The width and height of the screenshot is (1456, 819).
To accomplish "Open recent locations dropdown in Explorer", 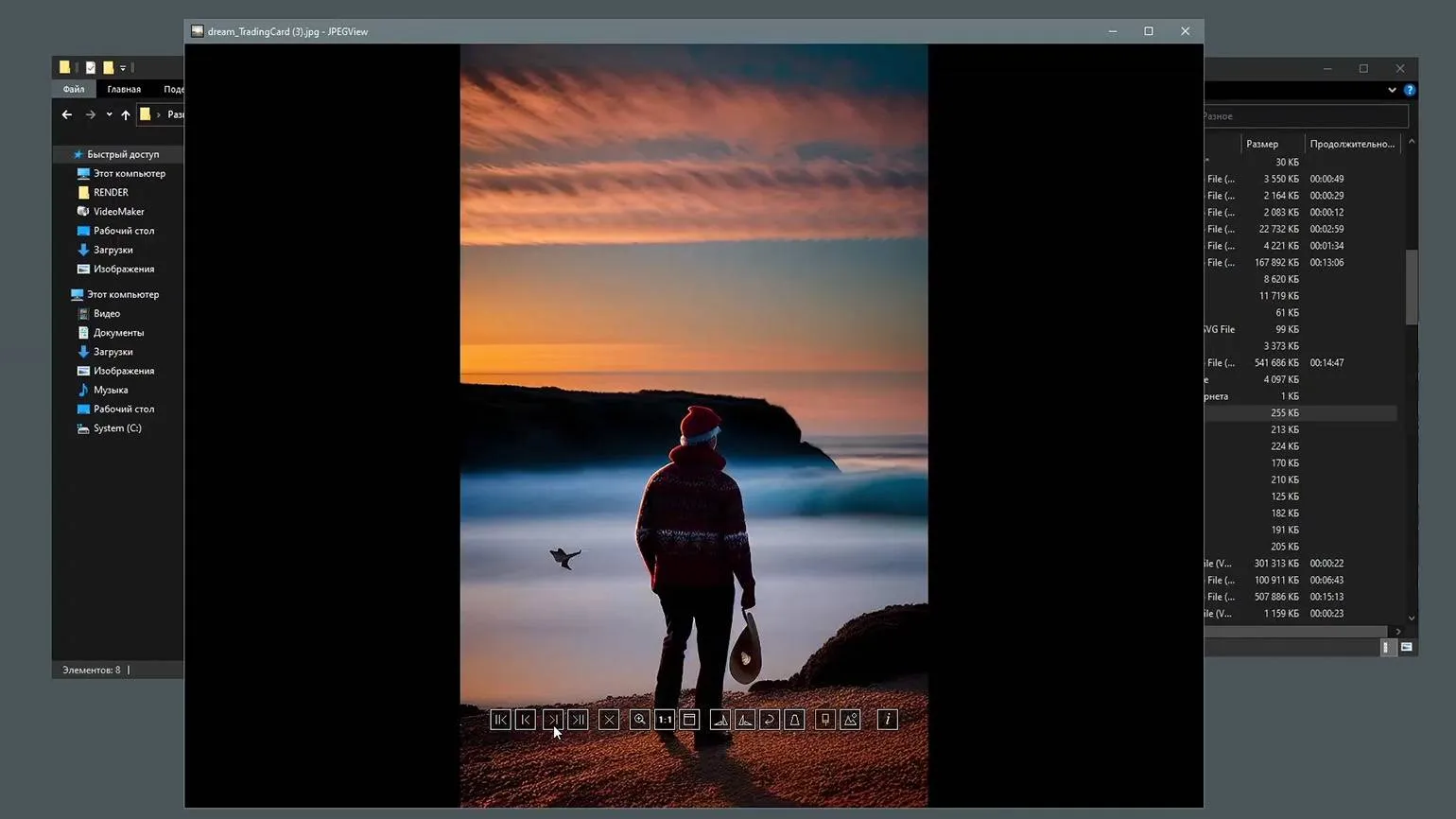I will point(109,114).
